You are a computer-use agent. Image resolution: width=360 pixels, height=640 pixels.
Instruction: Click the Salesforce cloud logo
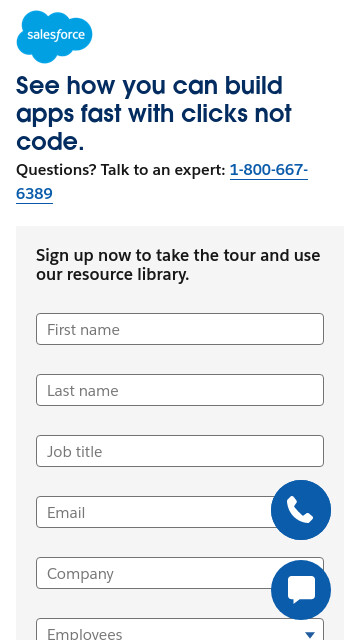click(54, 37)
